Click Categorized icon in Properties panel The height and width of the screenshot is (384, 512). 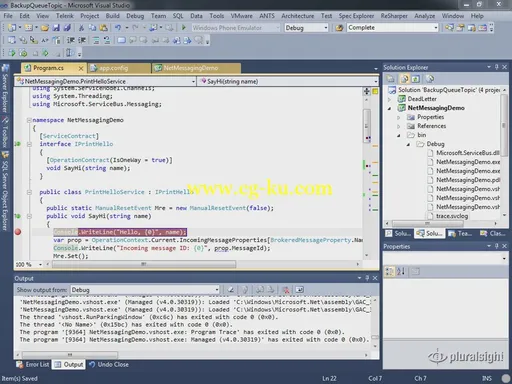pos(389,272)
